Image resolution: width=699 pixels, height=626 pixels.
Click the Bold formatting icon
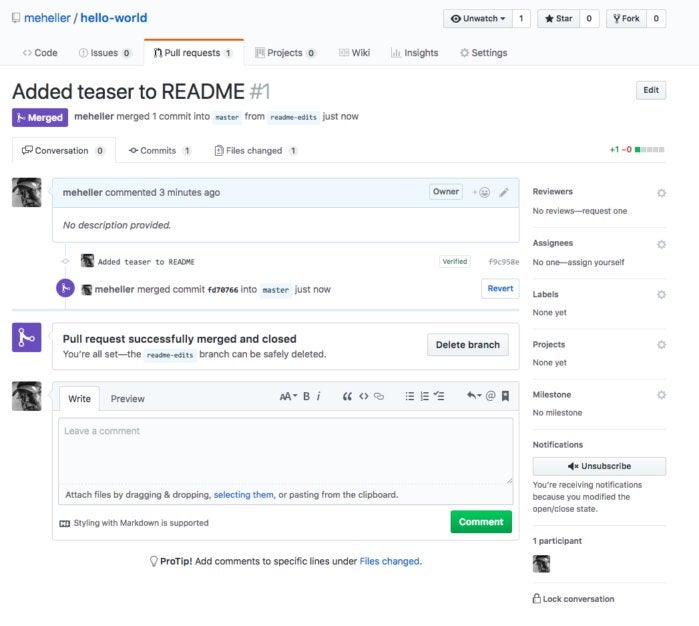click(x=306, y=396)
